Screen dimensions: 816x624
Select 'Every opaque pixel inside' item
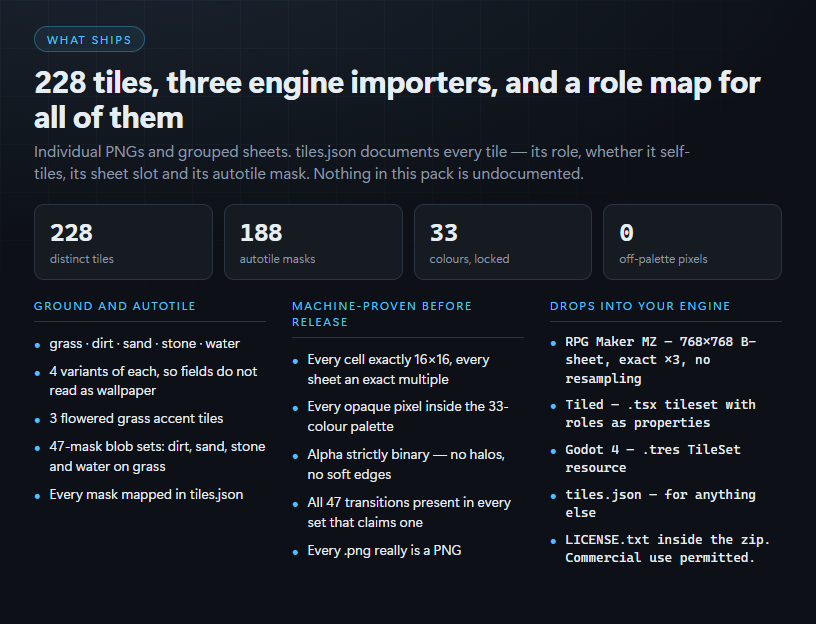pyautogui.click(x=408, y=416)
